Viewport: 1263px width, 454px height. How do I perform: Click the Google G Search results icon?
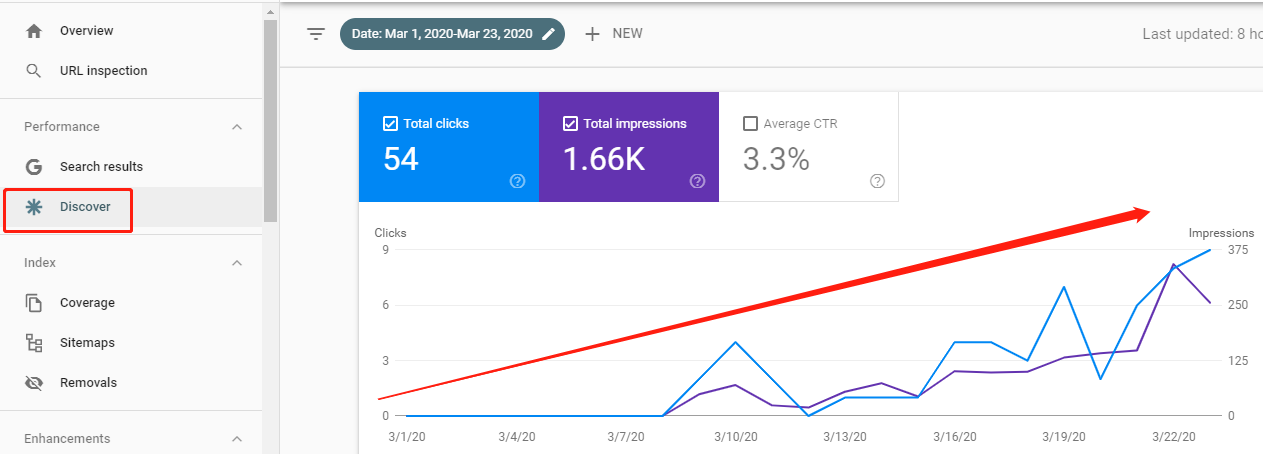pyautogui.click(x=34, y=167)
